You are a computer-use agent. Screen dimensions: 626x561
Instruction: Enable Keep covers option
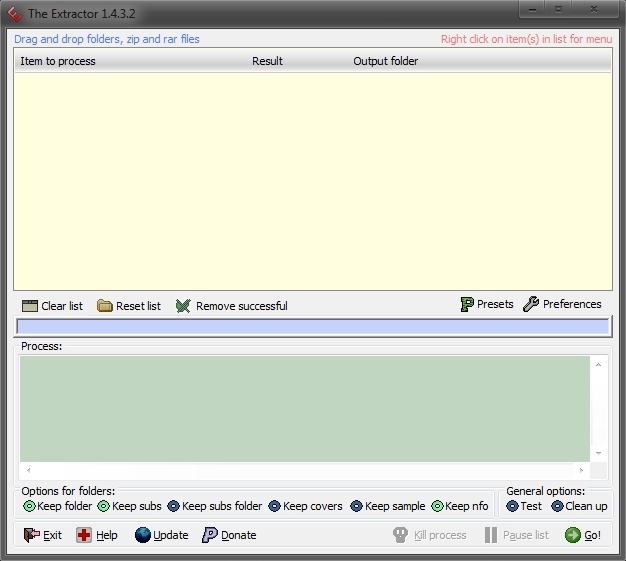(305, 506)
